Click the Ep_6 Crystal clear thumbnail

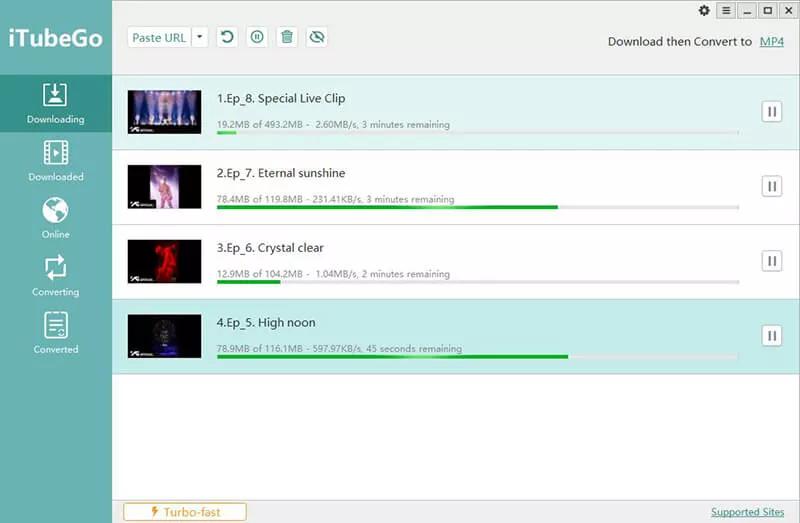(164, 261)
